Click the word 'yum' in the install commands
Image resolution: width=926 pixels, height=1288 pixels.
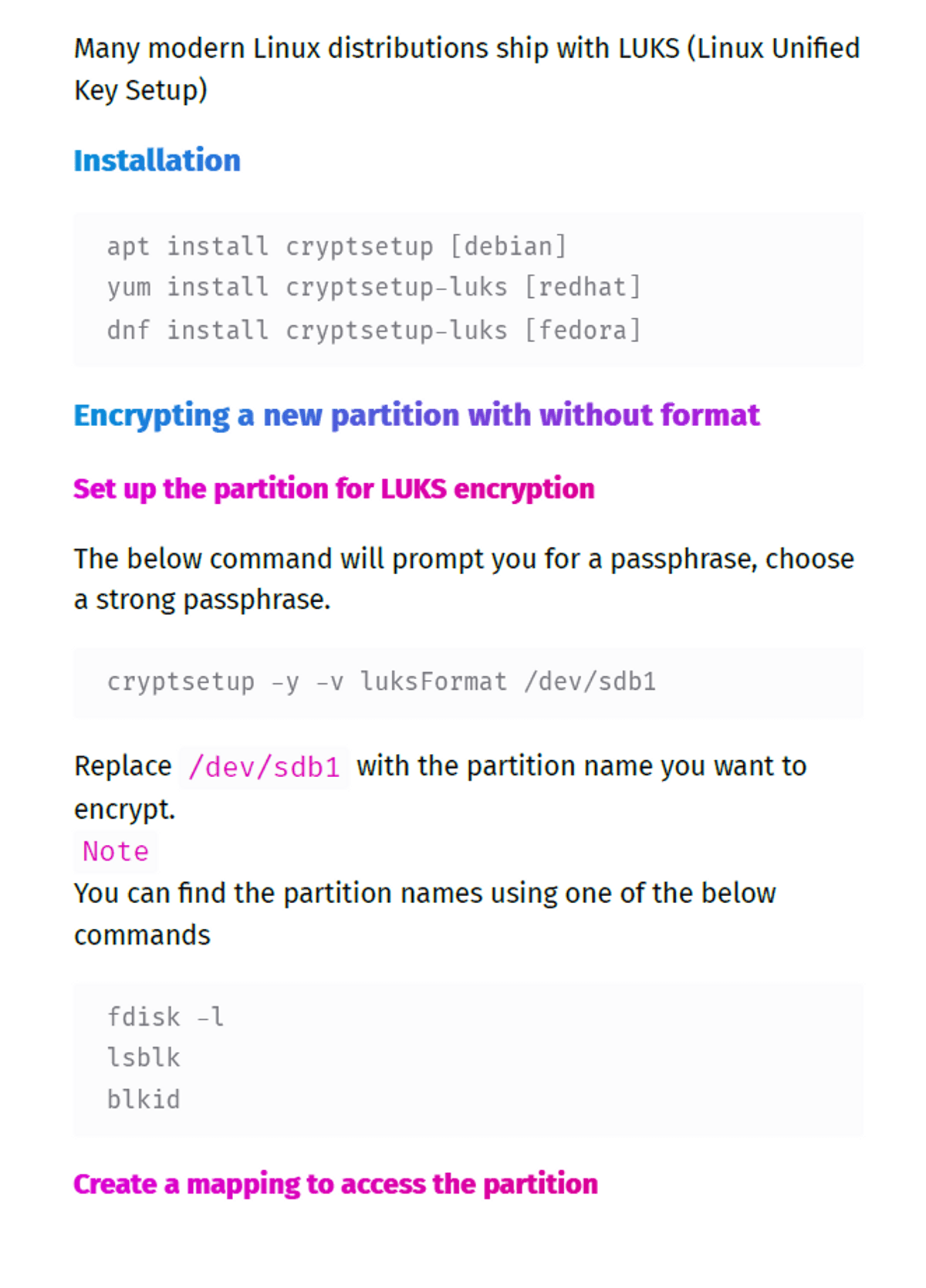[x=128, y=287]
